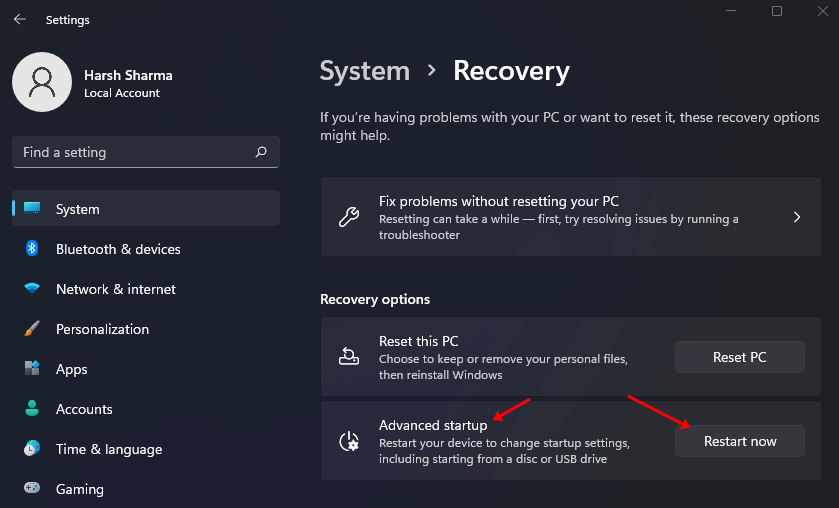The width and height of the screenshot is (839, 508).
Task: Click the Bluetooth icon in sidebar
Action: coord(32,249)
